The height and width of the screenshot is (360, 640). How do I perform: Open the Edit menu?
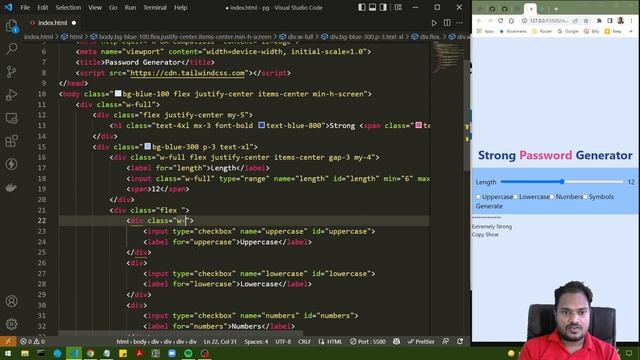(42, 7)
